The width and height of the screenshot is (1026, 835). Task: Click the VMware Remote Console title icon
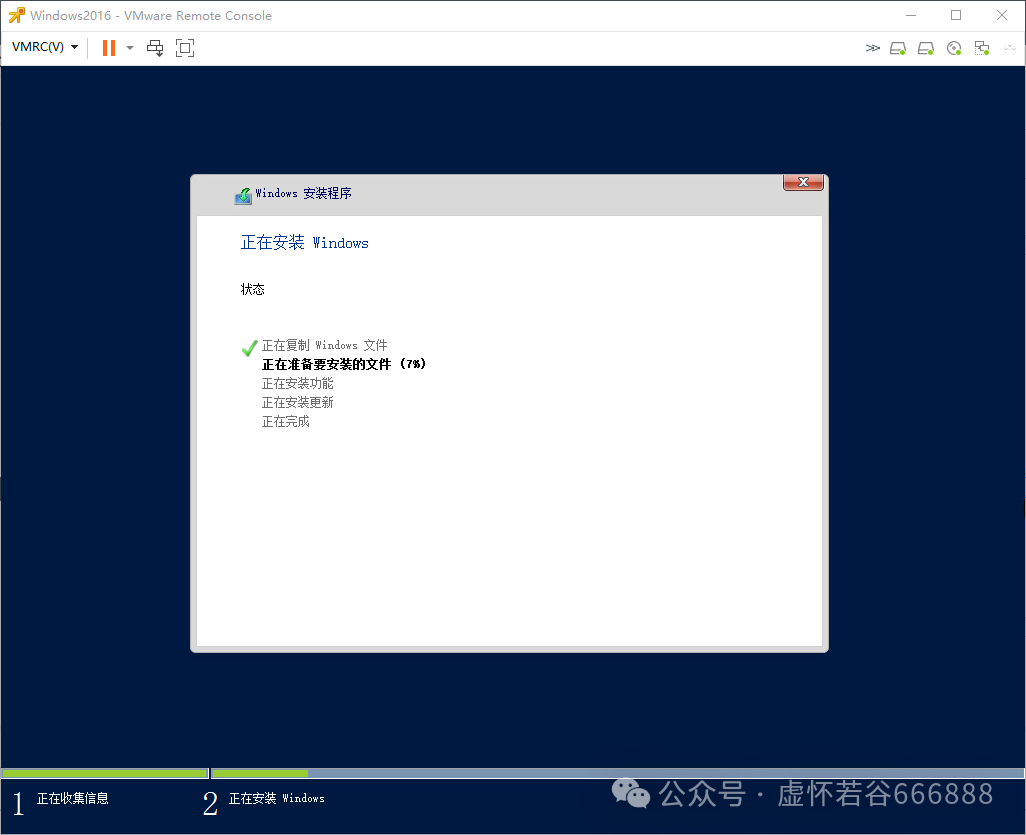(16, 15)
